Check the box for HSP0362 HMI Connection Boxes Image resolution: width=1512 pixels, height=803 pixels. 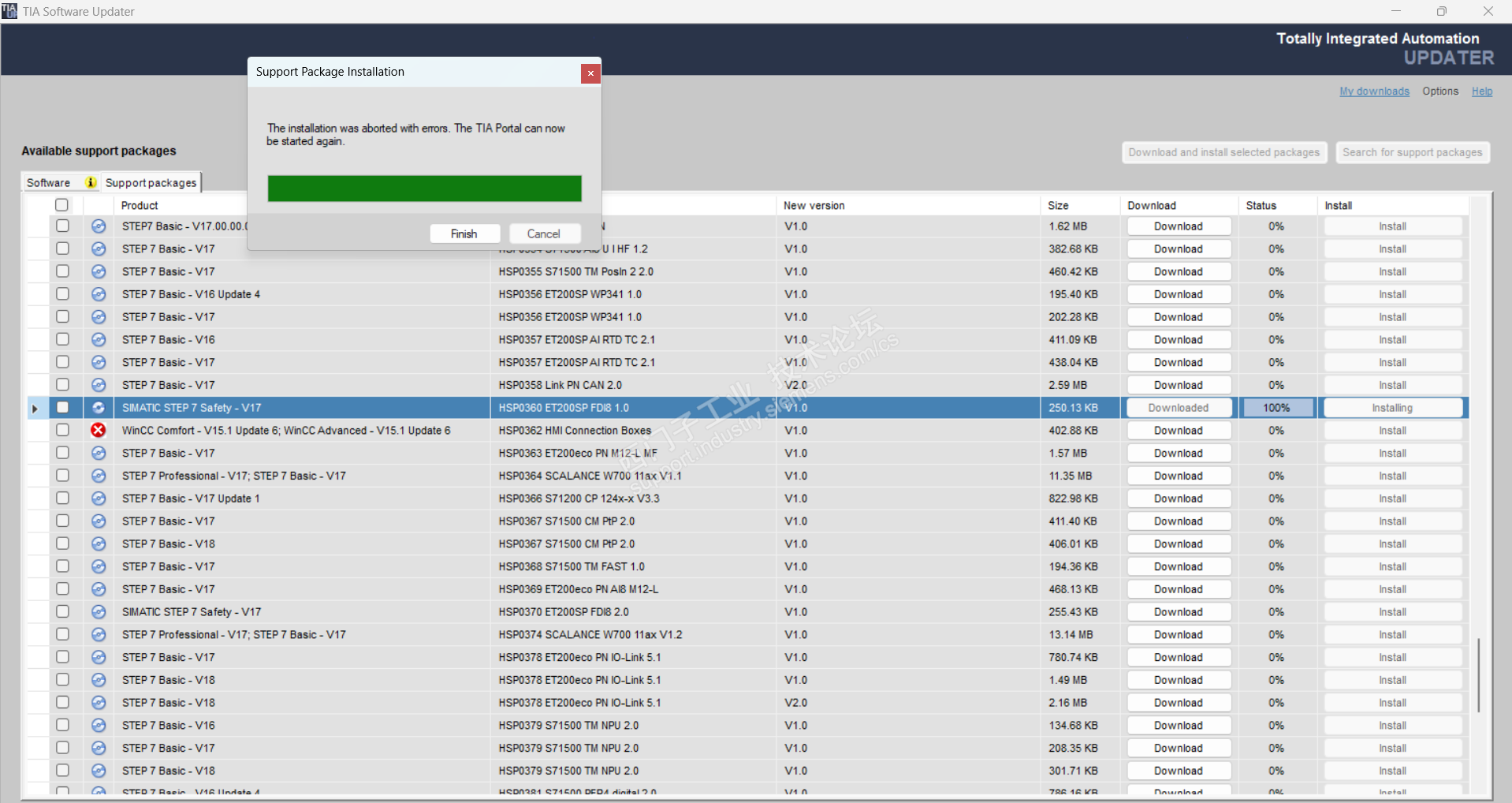[62, 430]
